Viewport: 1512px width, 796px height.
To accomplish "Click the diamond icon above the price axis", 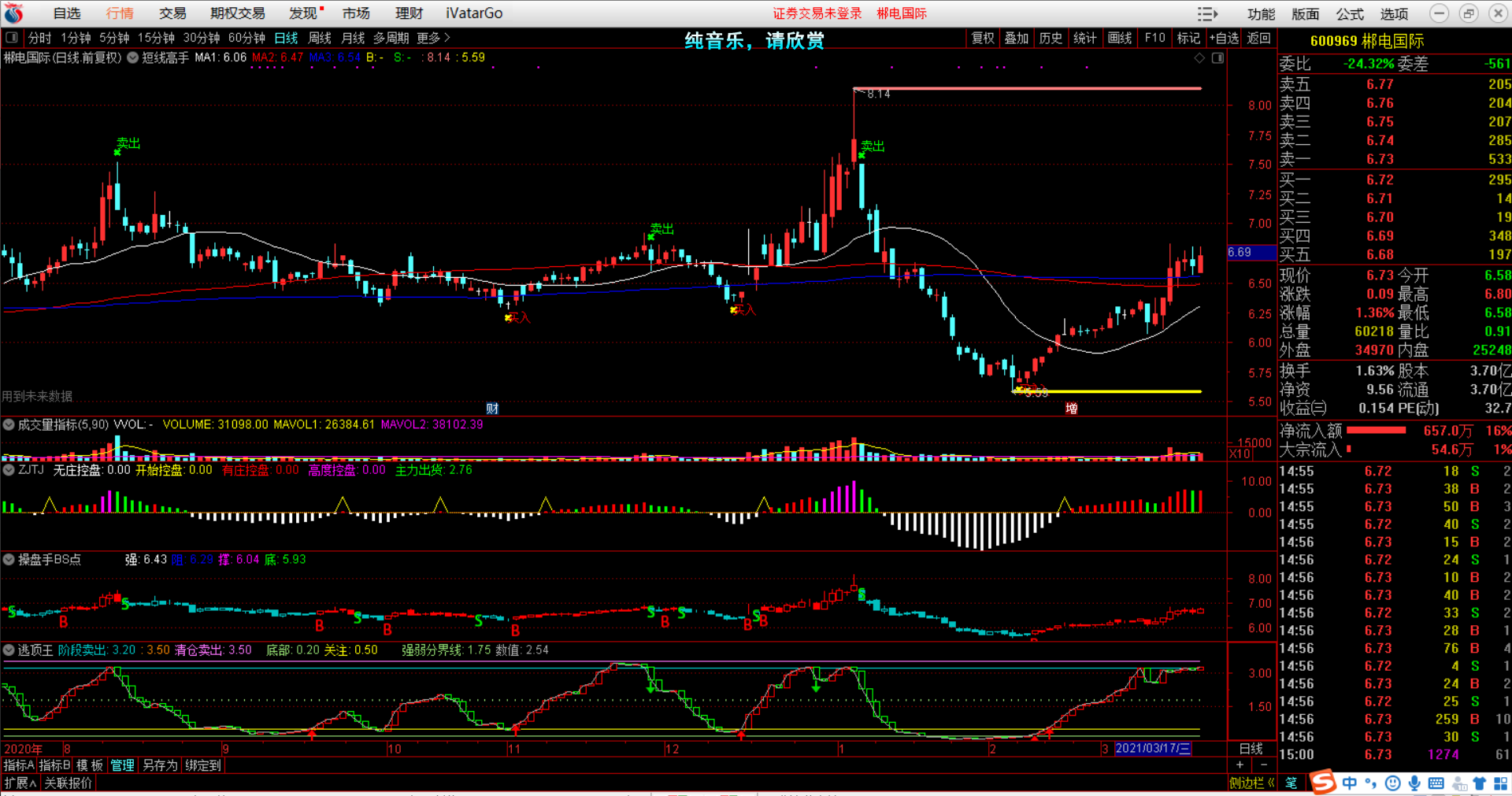I will (x=1199, y=58).
